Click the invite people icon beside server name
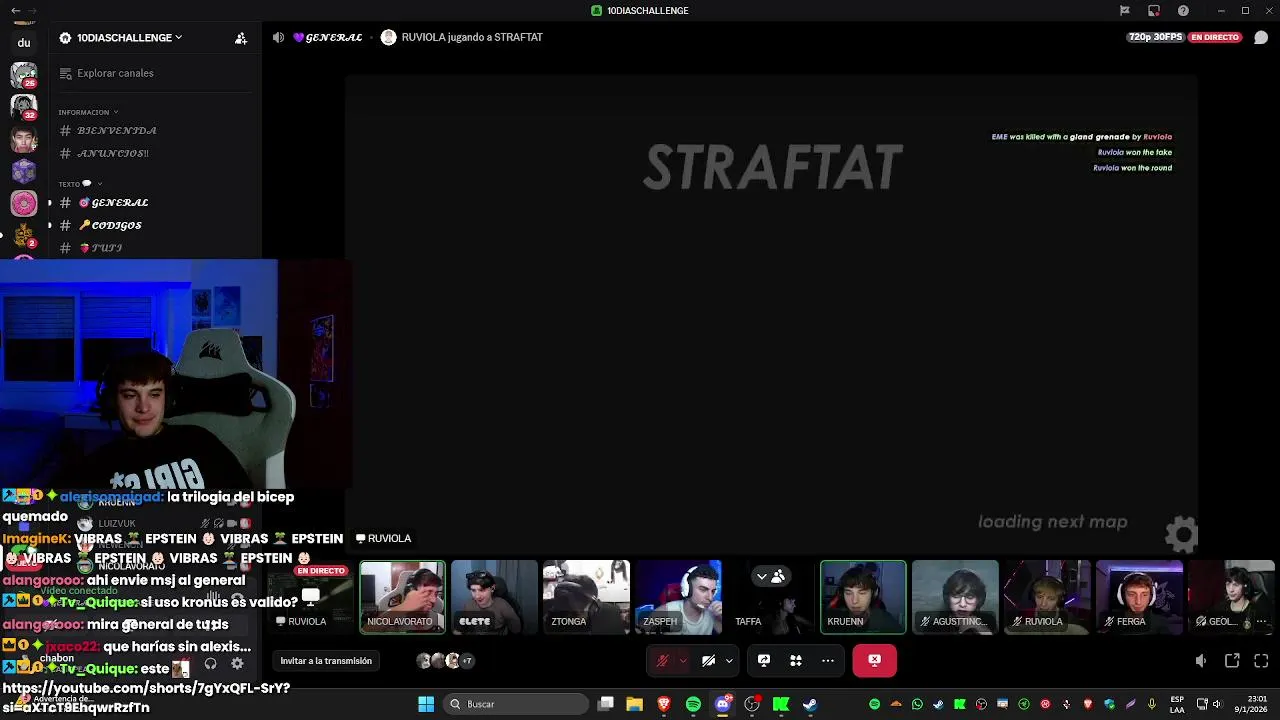 click(x=241, y=38)
